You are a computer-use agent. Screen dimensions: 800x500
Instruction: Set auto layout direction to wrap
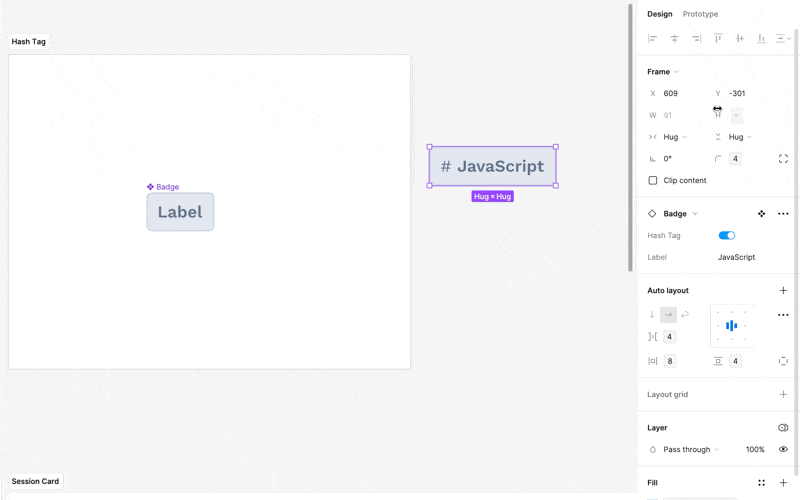pyautogui.click(x=685, y=315)
